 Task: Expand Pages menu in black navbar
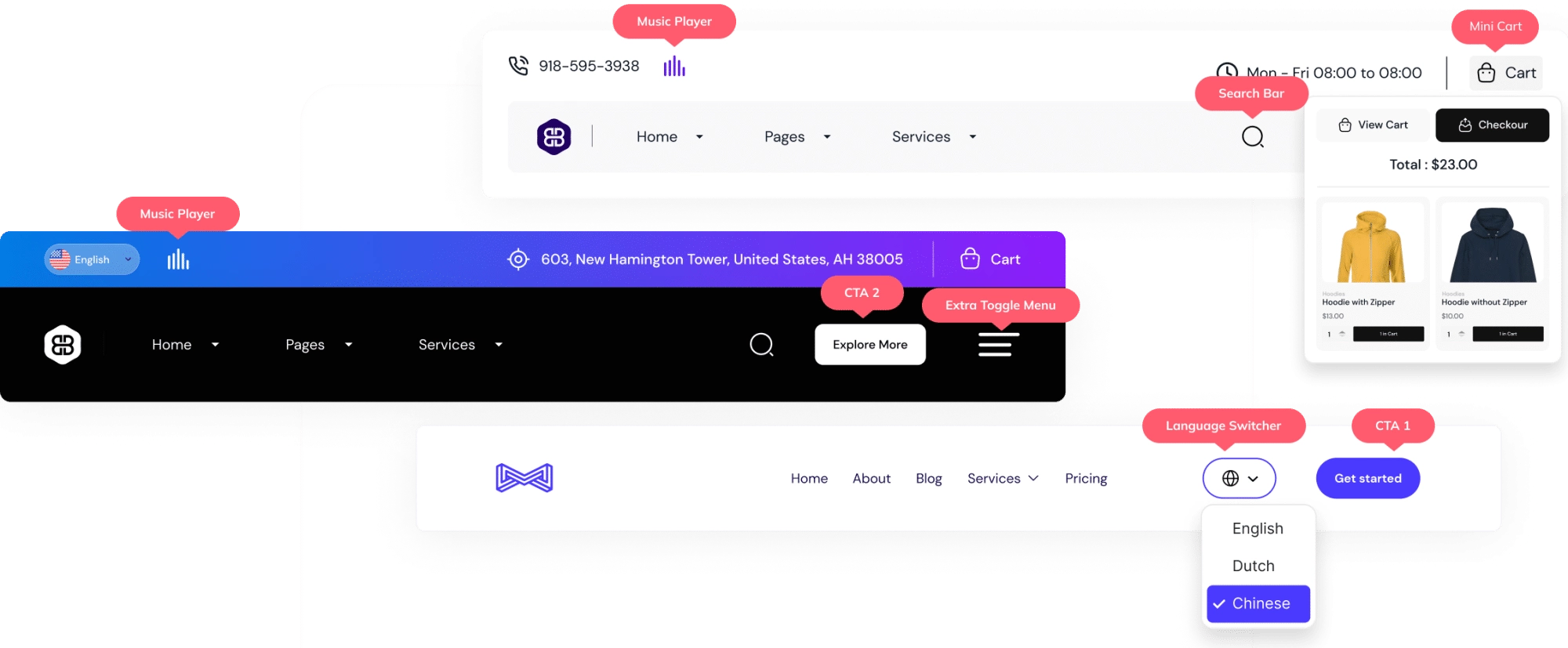point(318,345)
